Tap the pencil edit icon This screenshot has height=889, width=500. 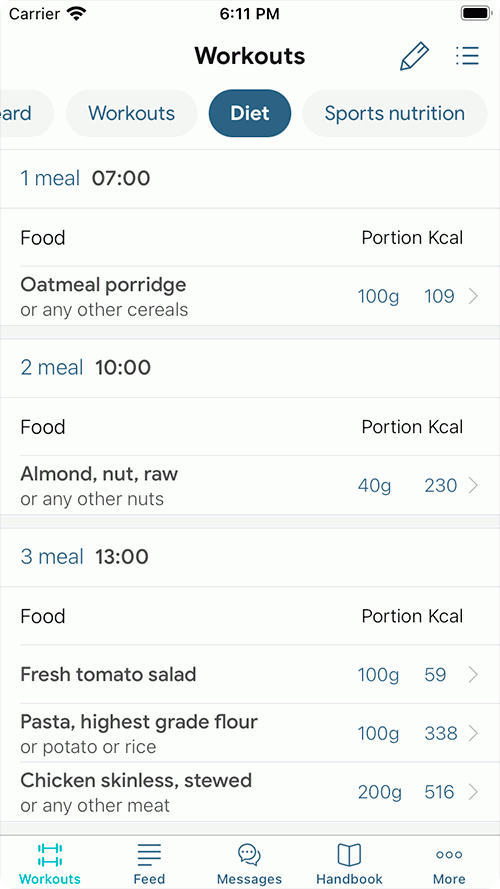pyautogui.click(x=414, y=56)
